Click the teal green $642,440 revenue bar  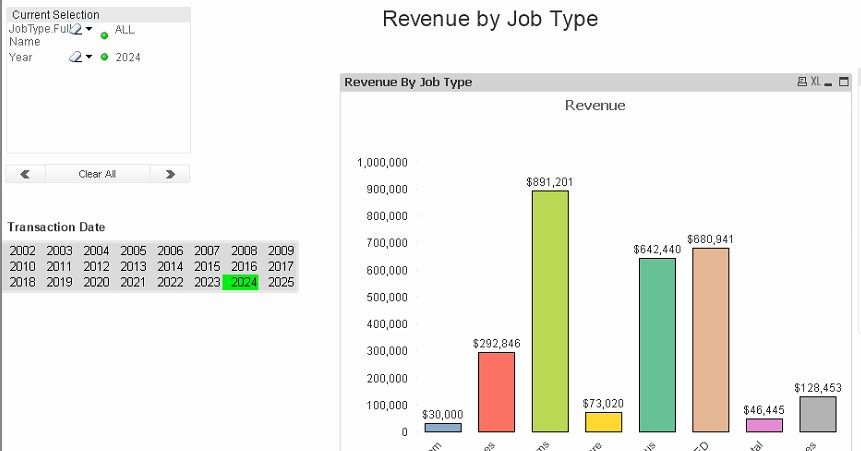coord(657,345)
